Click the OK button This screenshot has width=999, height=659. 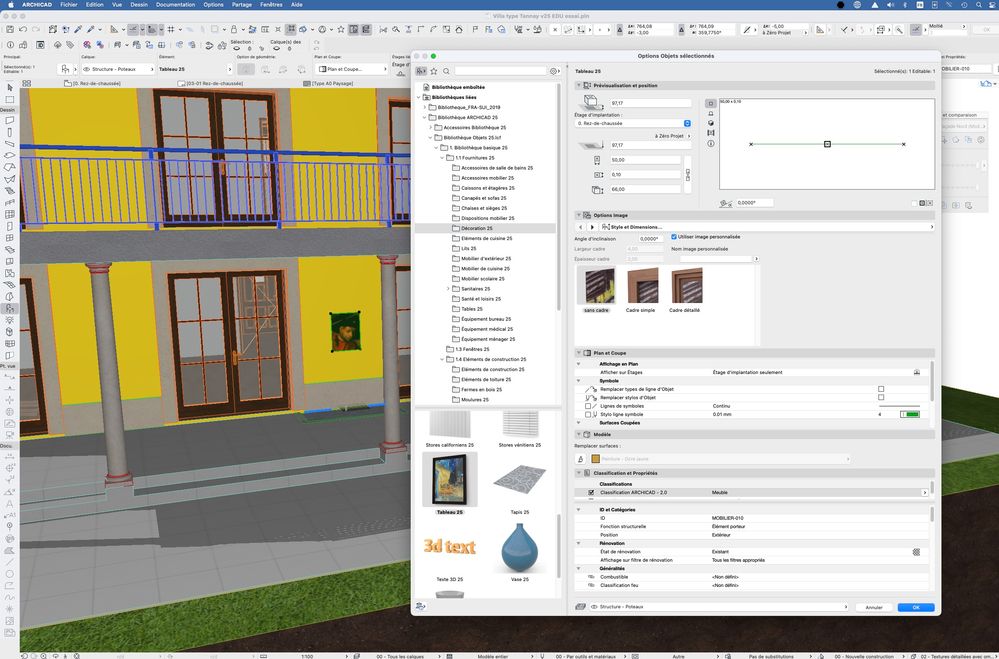pyautogui.click(x=915, y=607)
